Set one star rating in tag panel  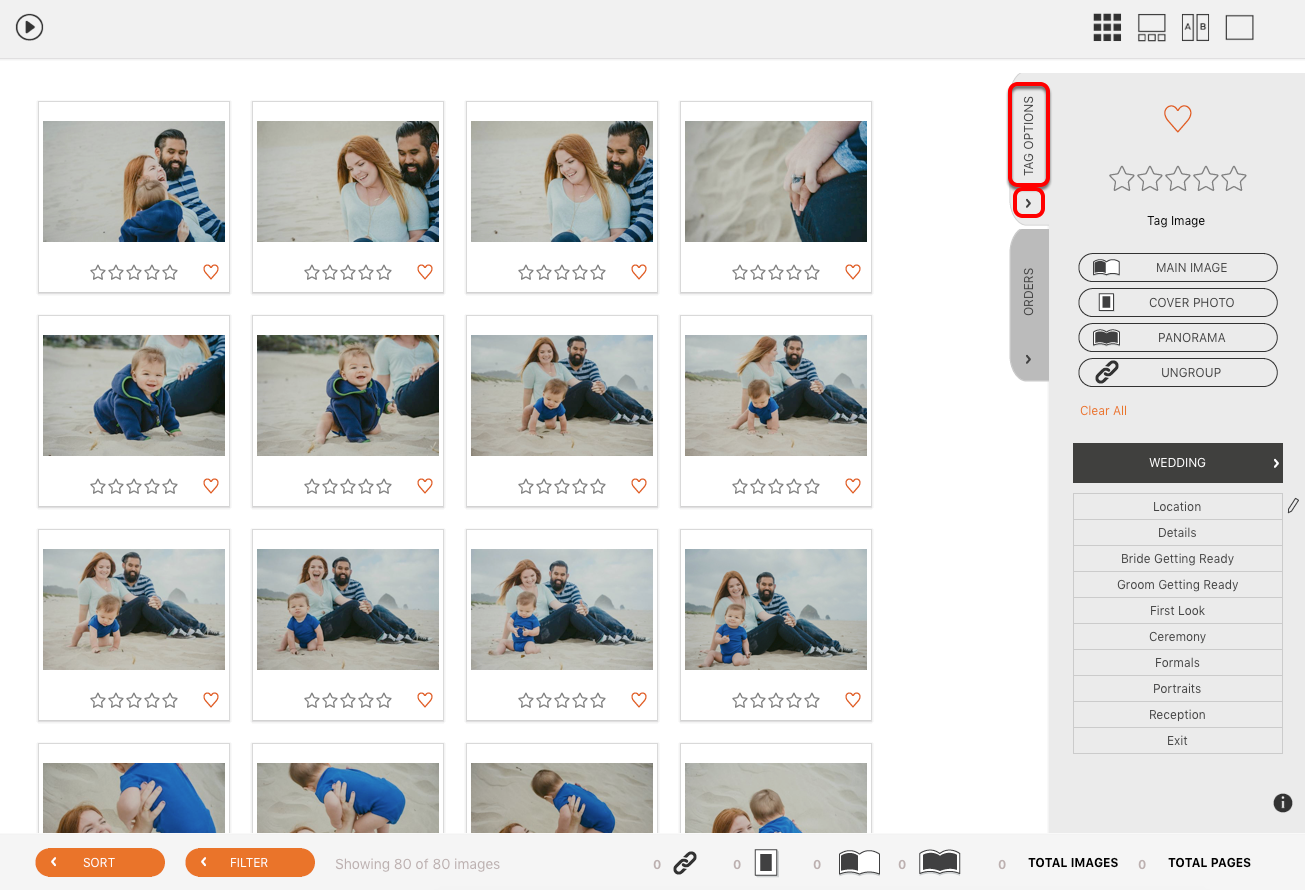1122,179
